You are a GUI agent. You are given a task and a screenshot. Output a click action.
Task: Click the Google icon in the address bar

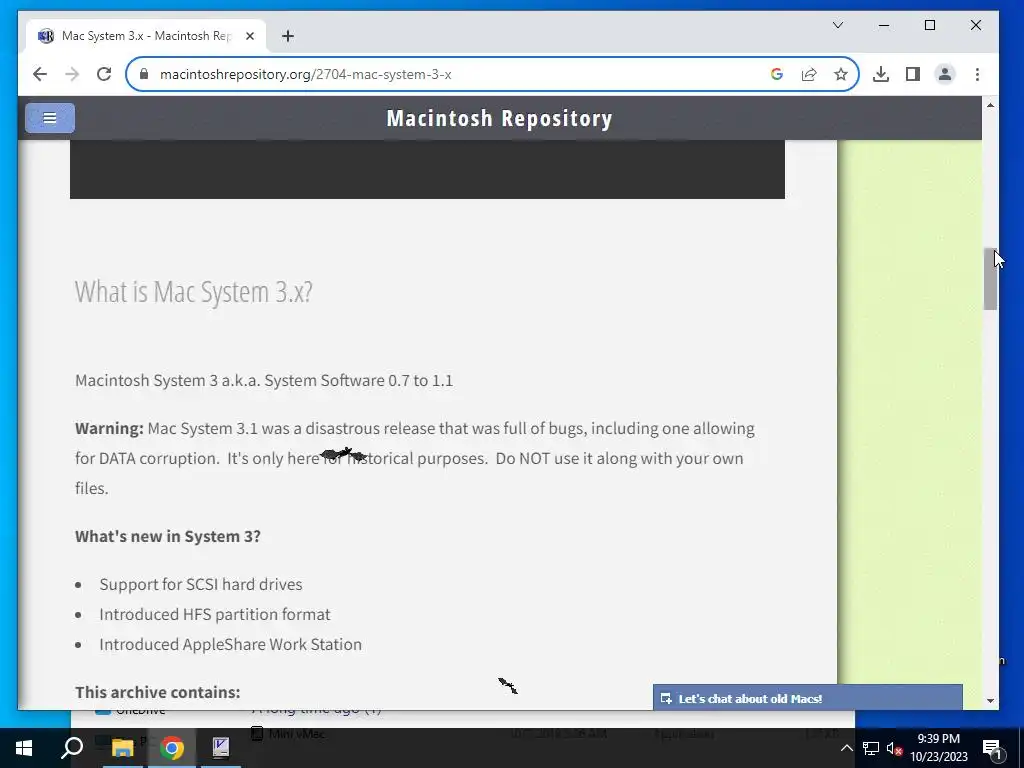click(x=776, y=74)
